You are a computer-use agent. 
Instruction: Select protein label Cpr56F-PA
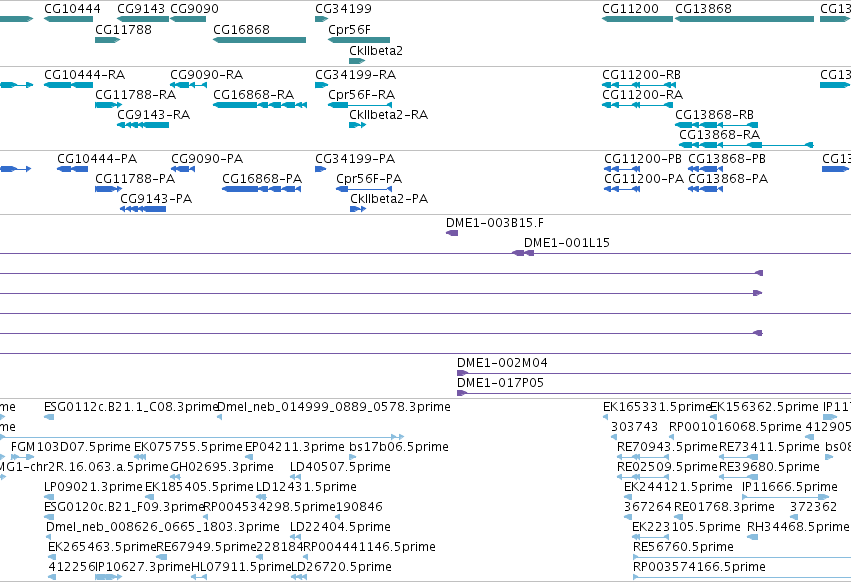coord(369,179)
